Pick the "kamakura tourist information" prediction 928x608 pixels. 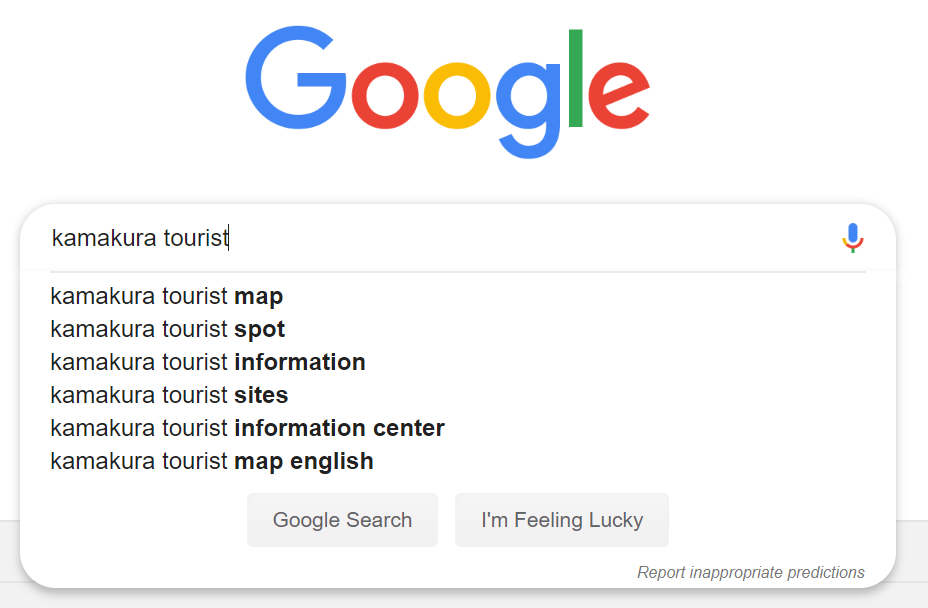(208, 362)
